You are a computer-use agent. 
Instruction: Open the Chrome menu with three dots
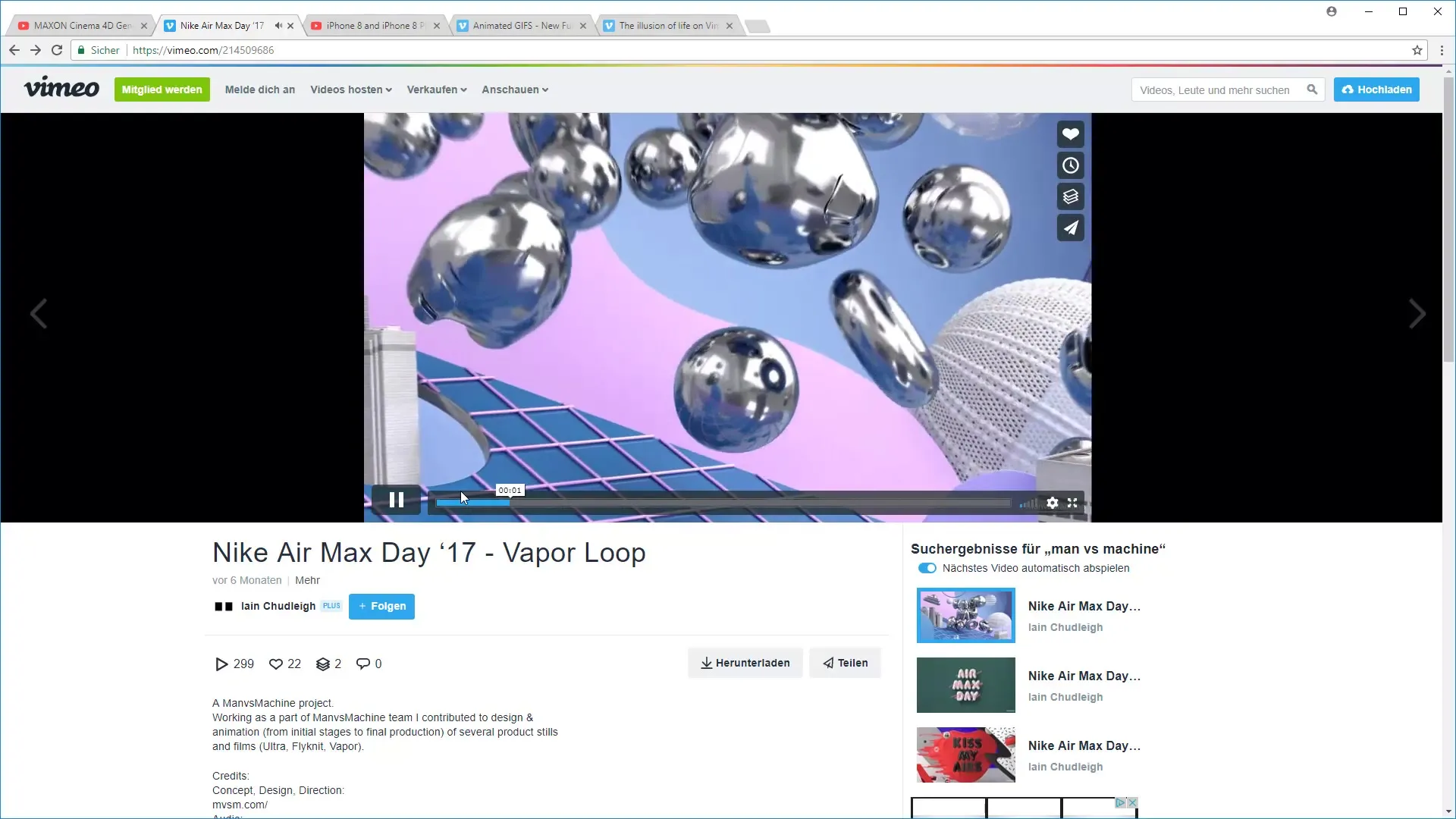[1442, 50]
